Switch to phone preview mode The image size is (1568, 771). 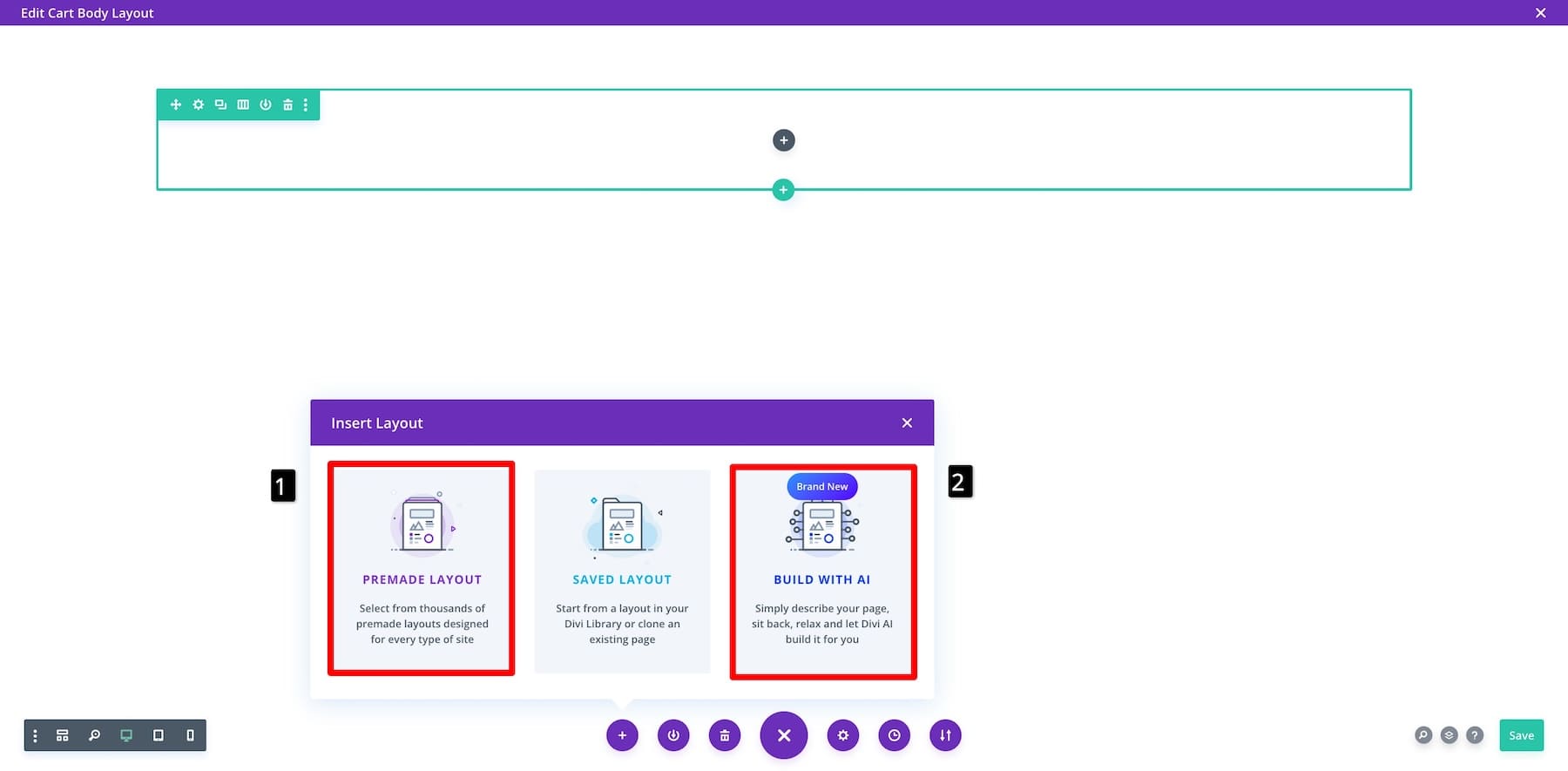click(190, 735)
